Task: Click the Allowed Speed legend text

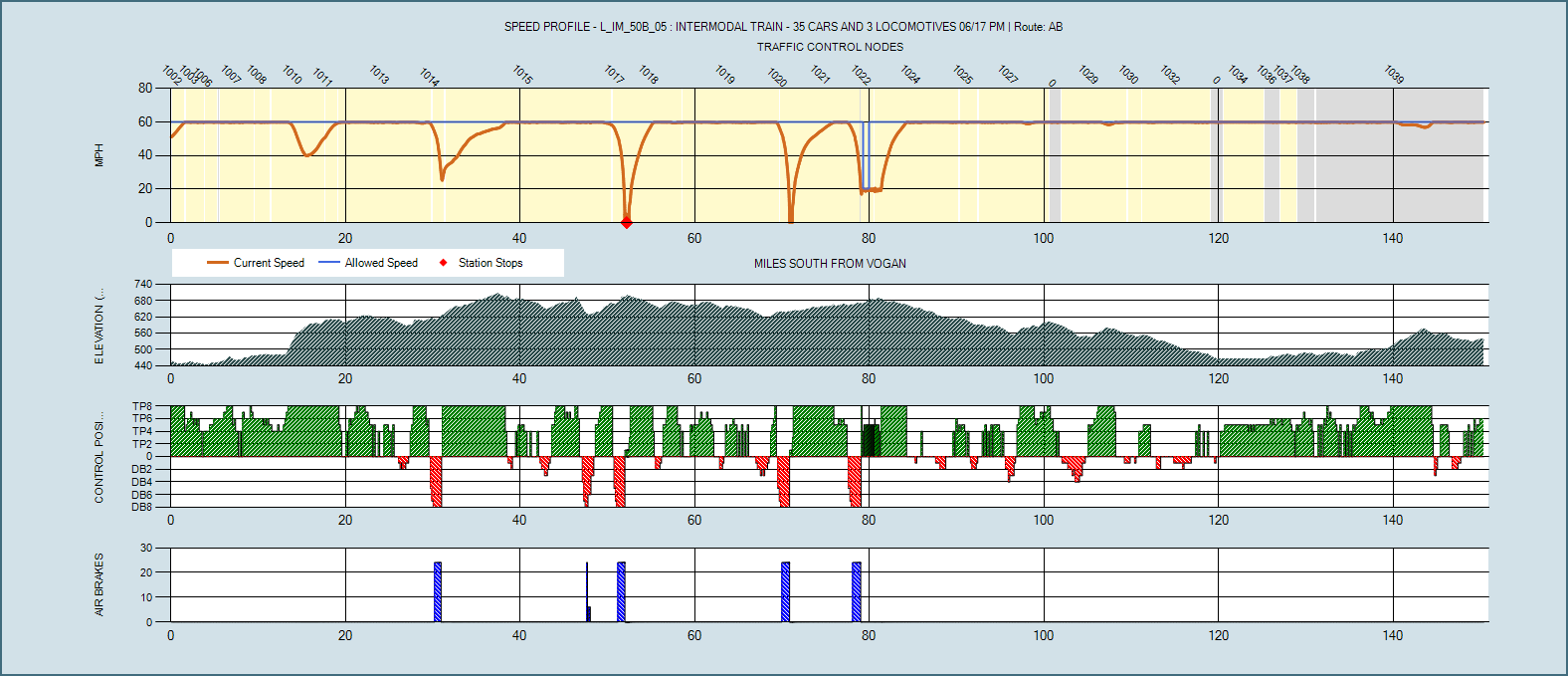Action: [x=381, y=263]
